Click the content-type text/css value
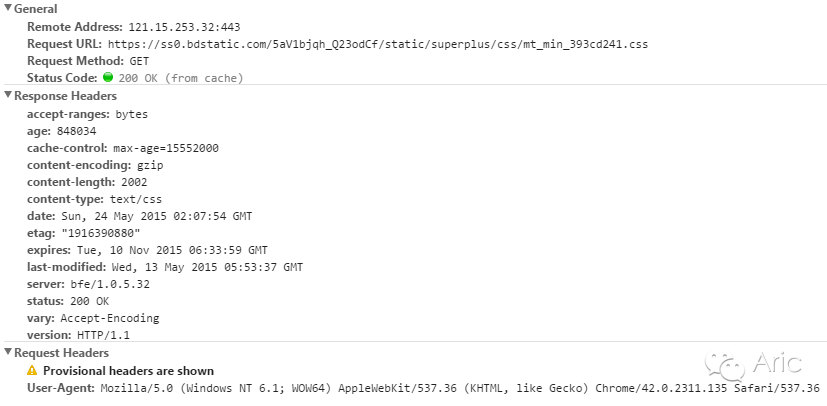Viewport: 827px width, 406px height. tap(136, 199)
